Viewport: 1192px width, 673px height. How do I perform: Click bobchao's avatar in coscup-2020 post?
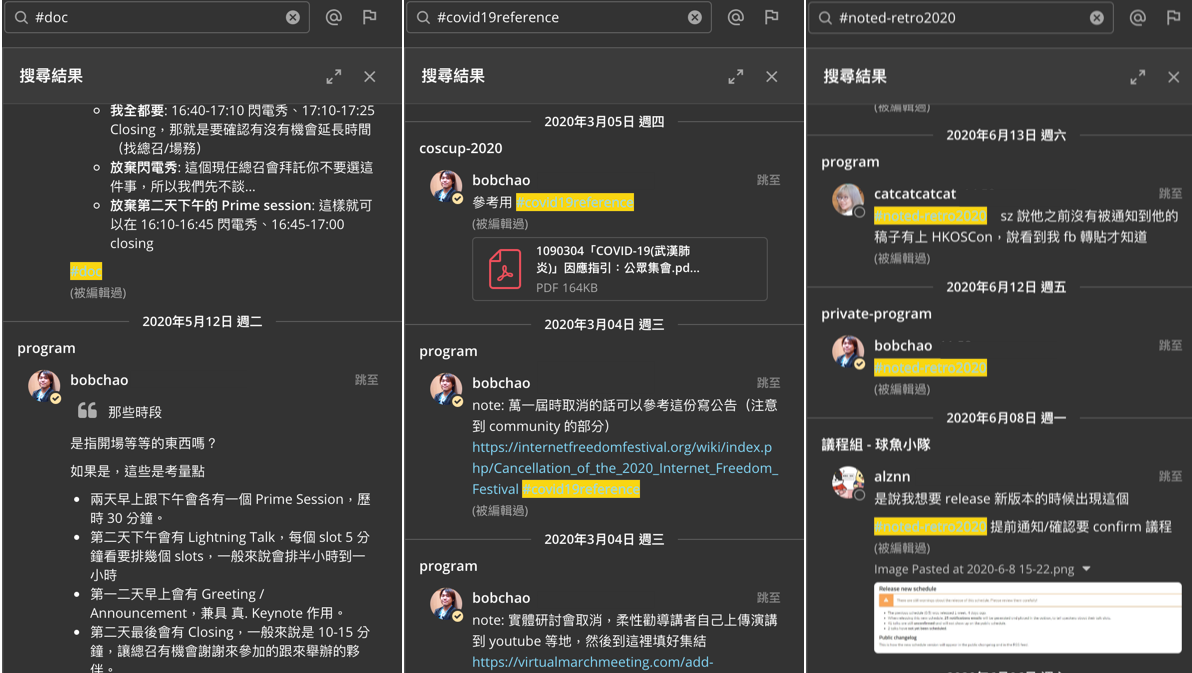coord(446,186)
